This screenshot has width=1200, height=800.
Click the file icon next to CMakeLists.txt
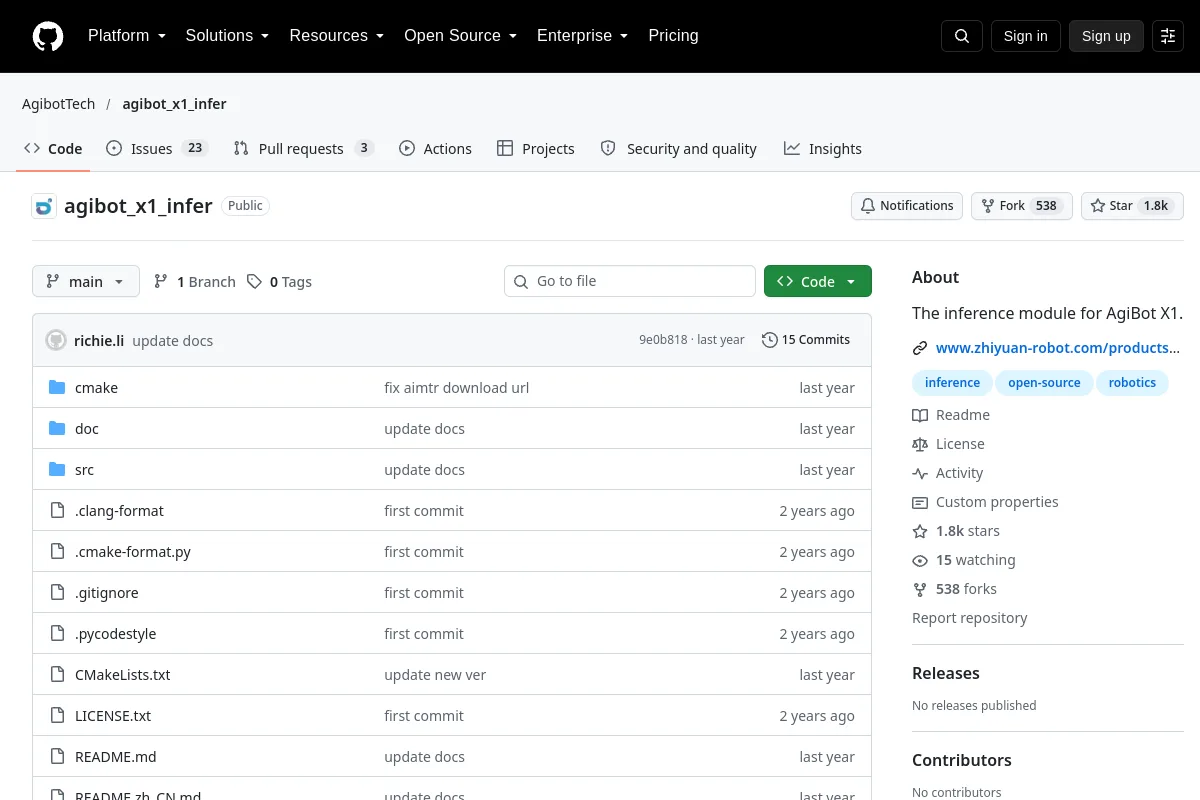(x=57, y=675)
